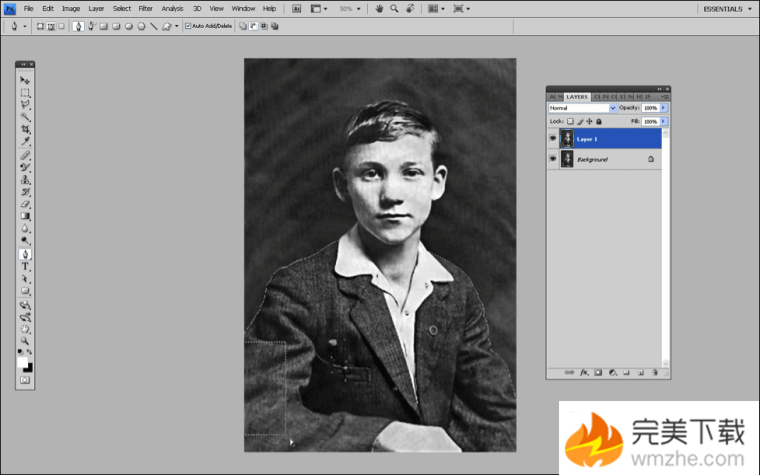
Task: Click the foreground color swatch
Action: pyautogui.click(x=23, y=364)
